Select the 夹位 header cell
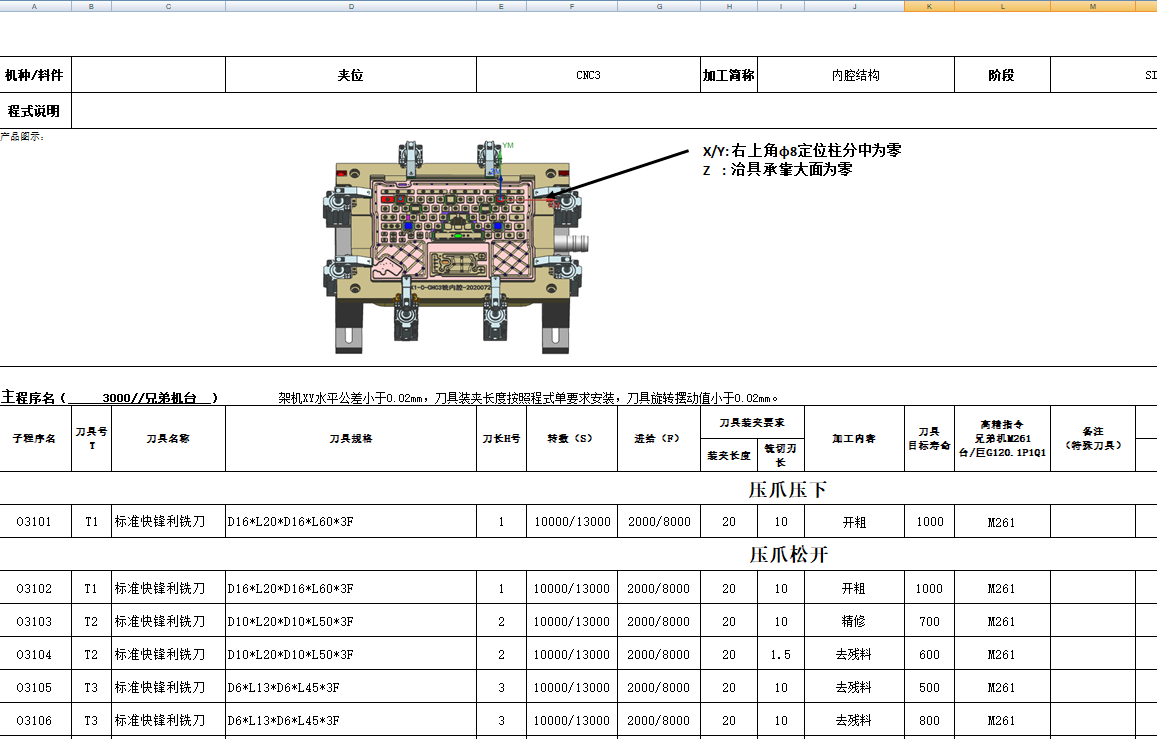The width and height of the screenshot is (1157, 739). point(350,75)
